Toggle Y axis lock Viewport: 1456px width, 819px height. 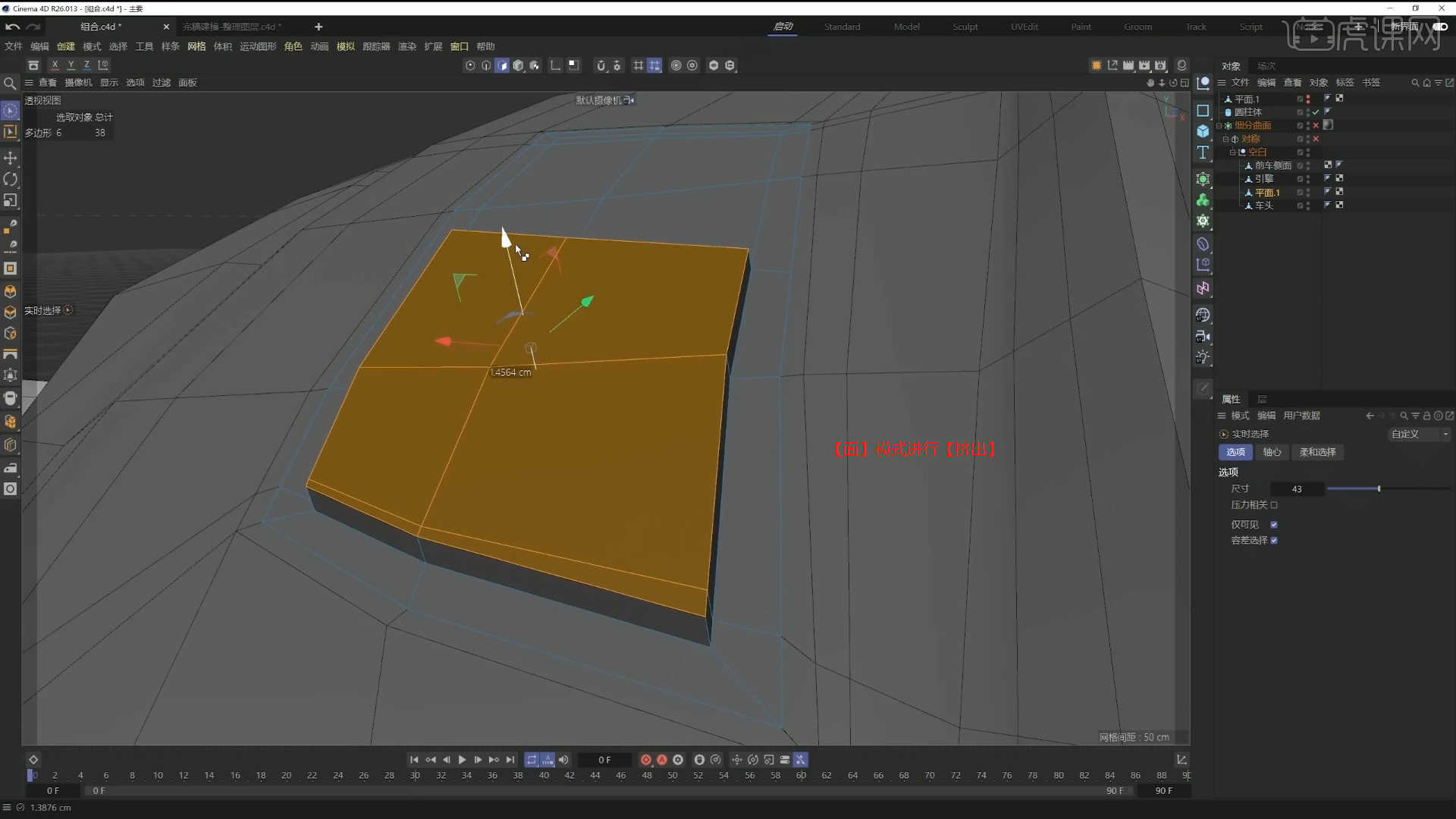click(x=71, y=65)
